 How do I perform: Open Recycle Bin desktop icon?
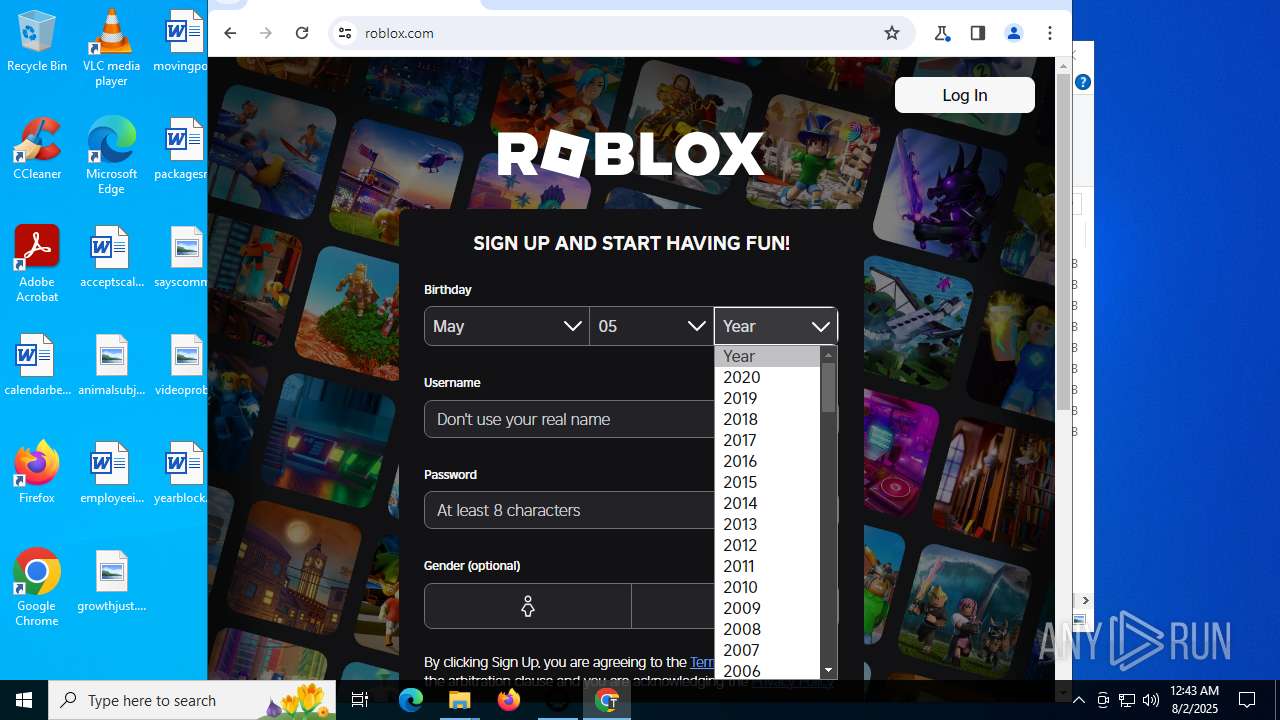click(x=37, y=42)
